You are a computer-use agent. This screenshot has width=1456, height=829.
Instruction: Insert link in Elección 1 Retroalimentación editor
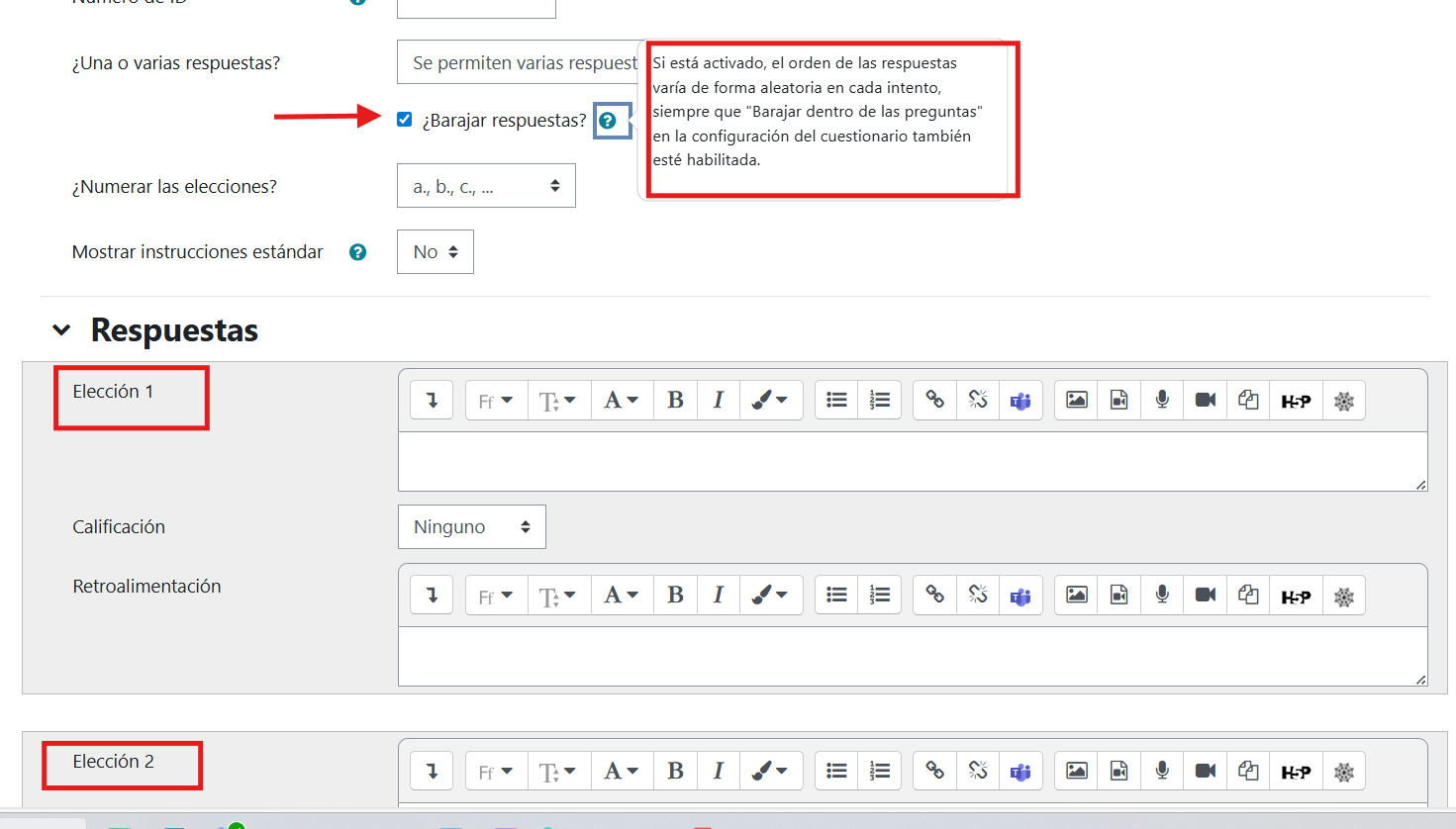click(x=934, y=595)
